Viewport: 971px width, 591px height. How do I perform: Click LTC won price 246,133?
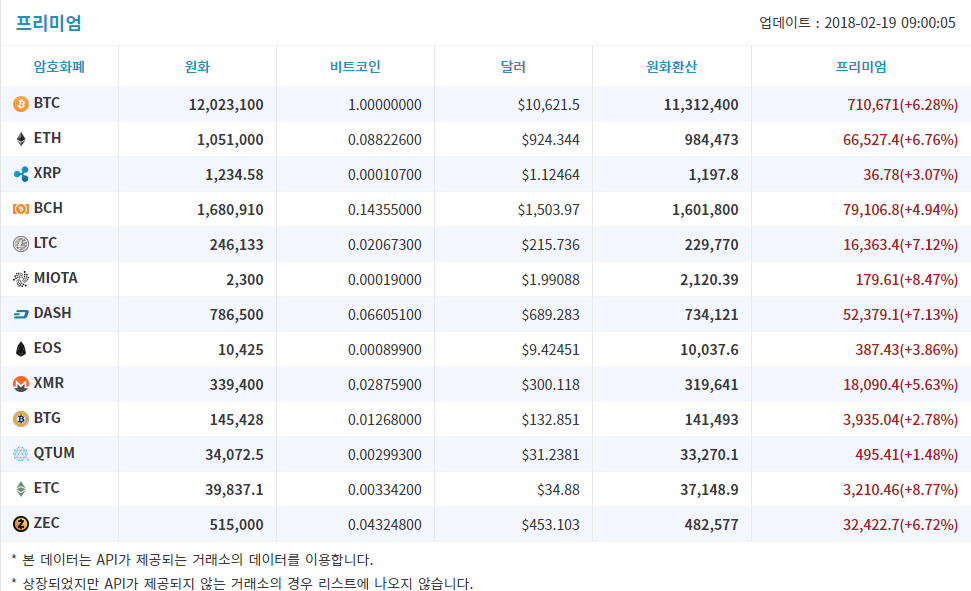tap(237, 245)
